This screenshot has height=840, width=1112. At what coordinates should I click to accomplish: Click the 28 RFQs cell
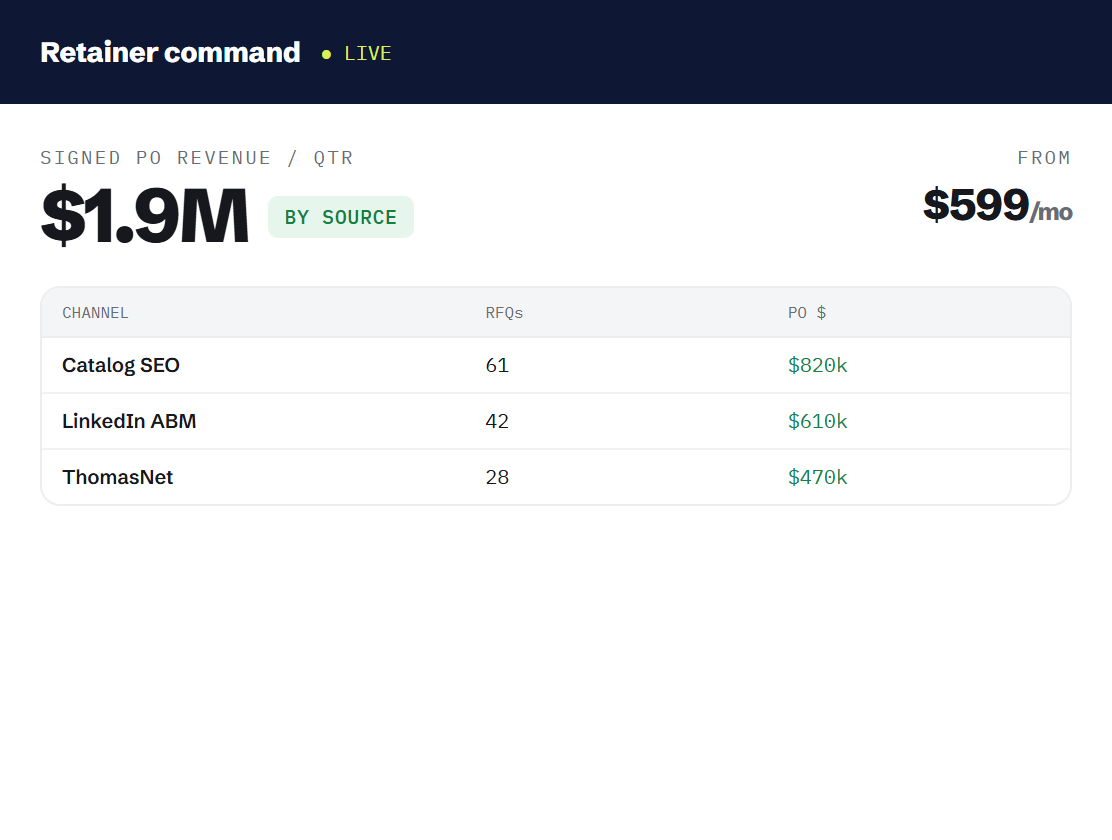tap(497, 477)
